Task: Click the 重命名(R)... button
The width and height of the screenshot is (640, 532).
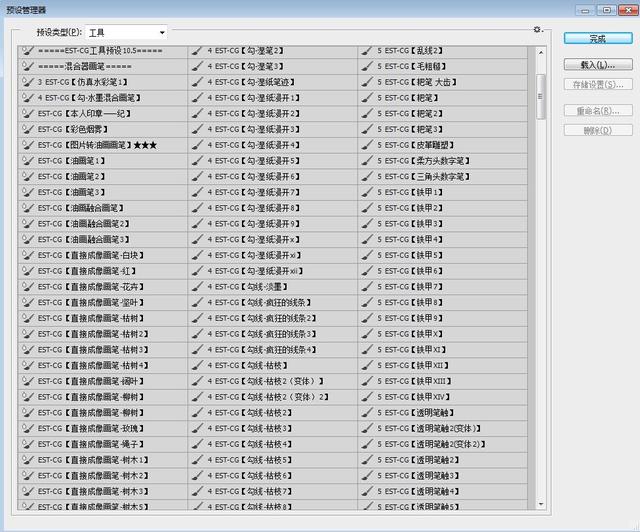Action: coord(598,111)
